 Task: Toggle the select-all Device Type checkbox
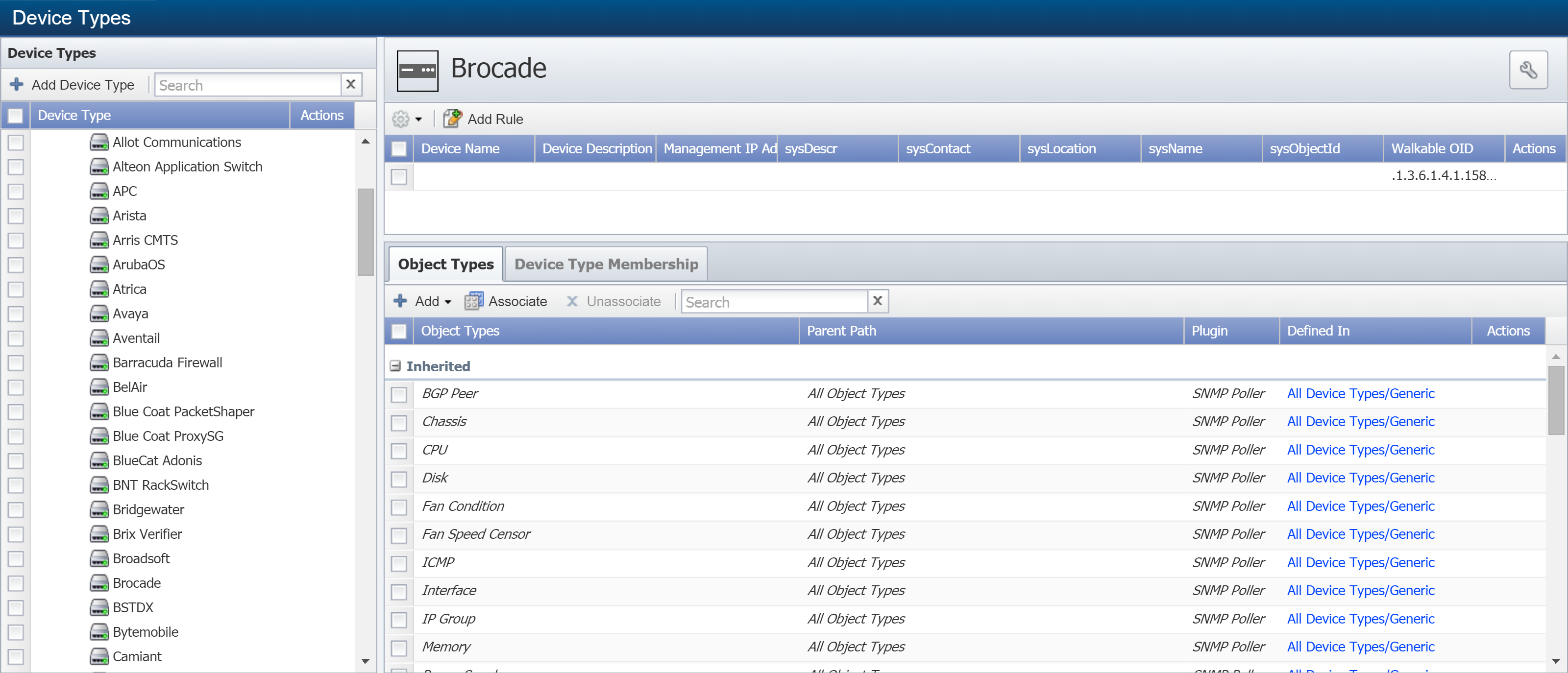pyautogui.click(x=16, y=115)
